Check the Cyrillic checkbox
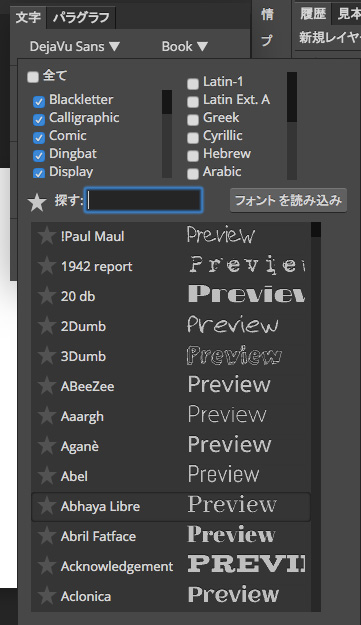This screenshot has width=361, height=625. pos(193,137)
